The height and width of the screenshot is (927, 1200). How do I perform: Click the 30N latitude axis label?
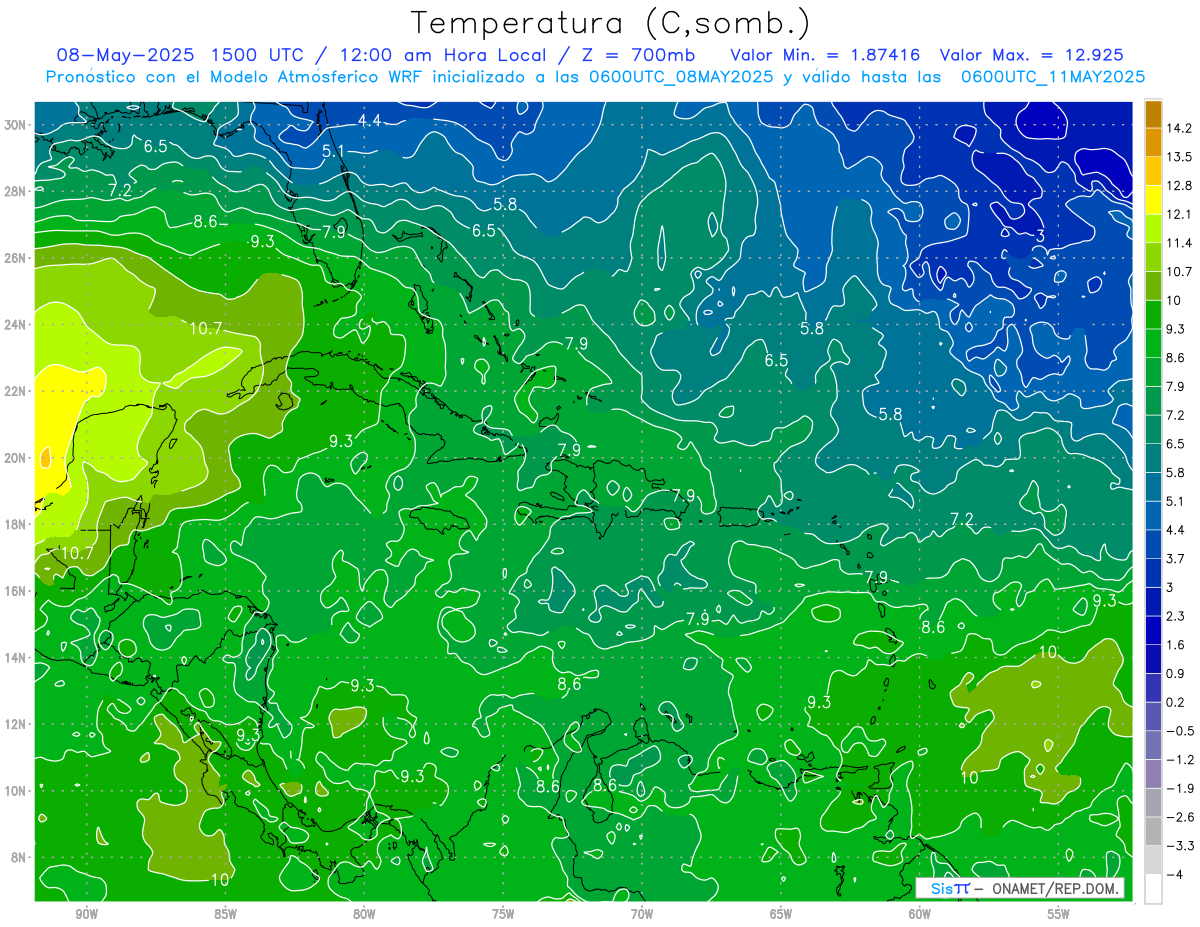coord(15,125)
